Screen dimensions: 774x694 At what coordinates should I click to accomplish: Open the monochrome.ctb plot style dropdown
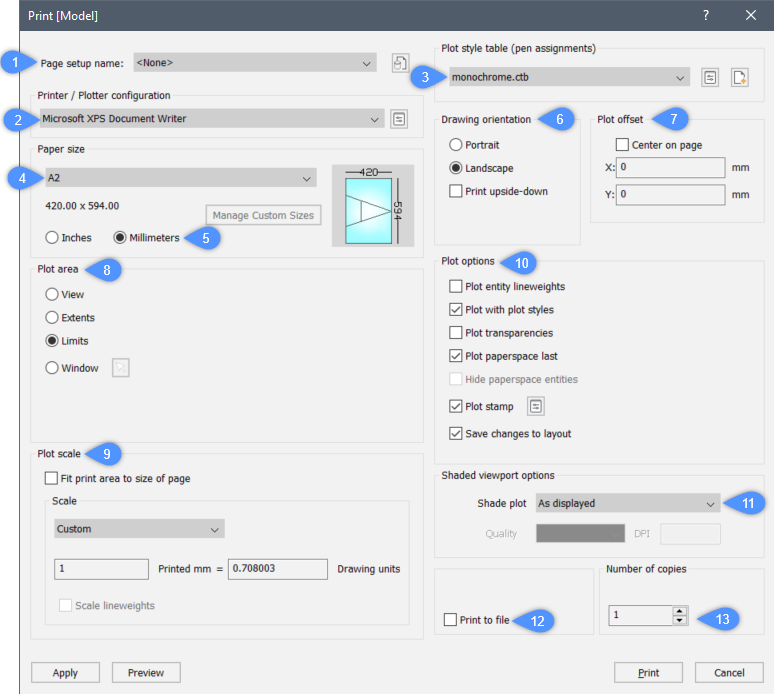pyautogui.click(x=565, y=78)
